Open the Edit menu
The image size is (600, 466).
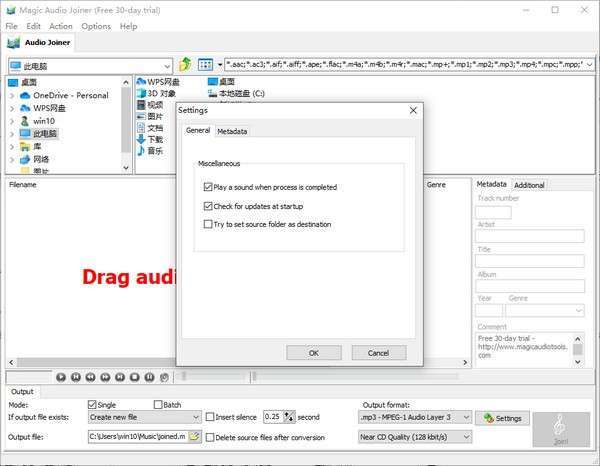tap(33, 26)
